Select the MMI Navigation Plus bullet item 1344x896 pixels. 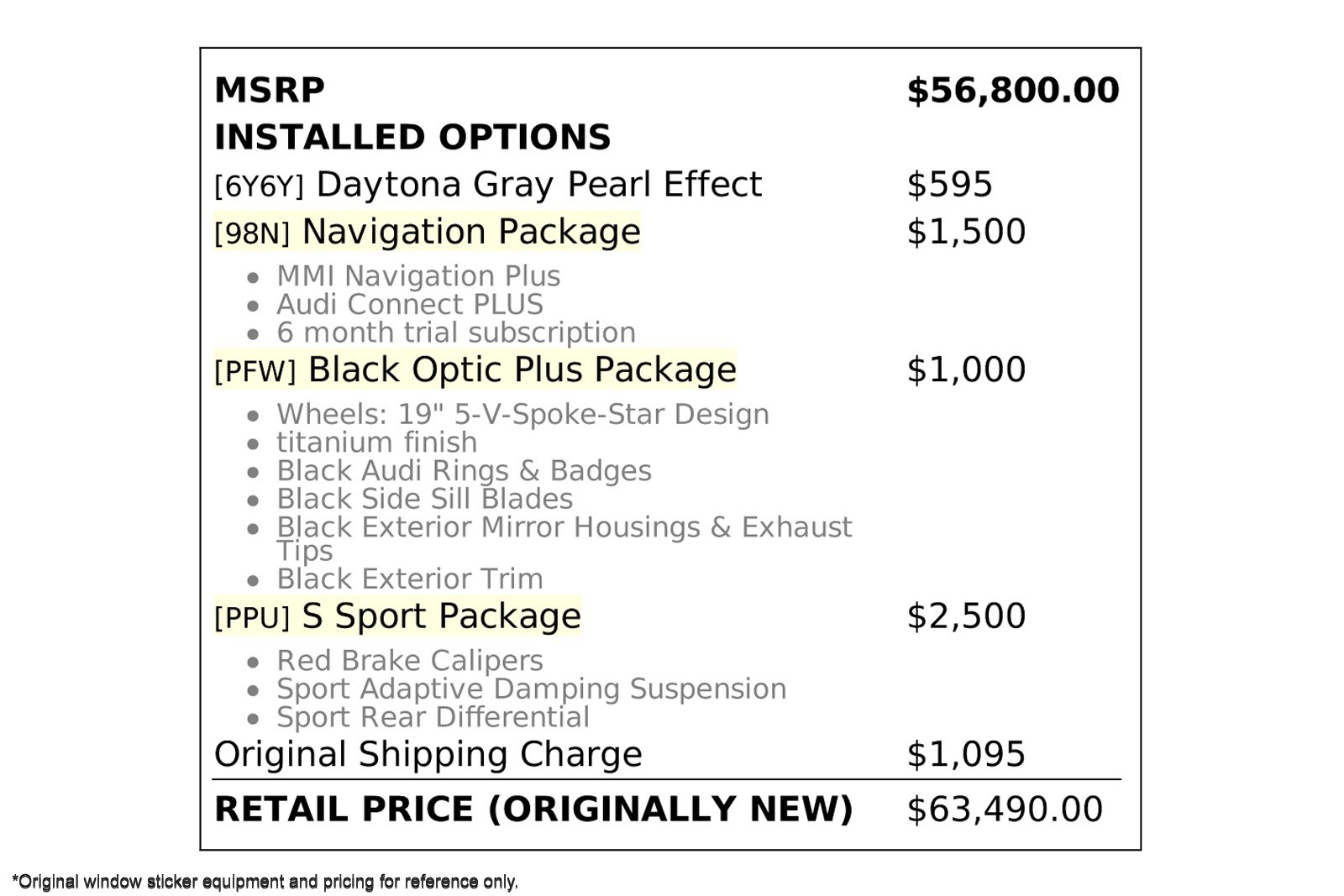click(418, 276)
